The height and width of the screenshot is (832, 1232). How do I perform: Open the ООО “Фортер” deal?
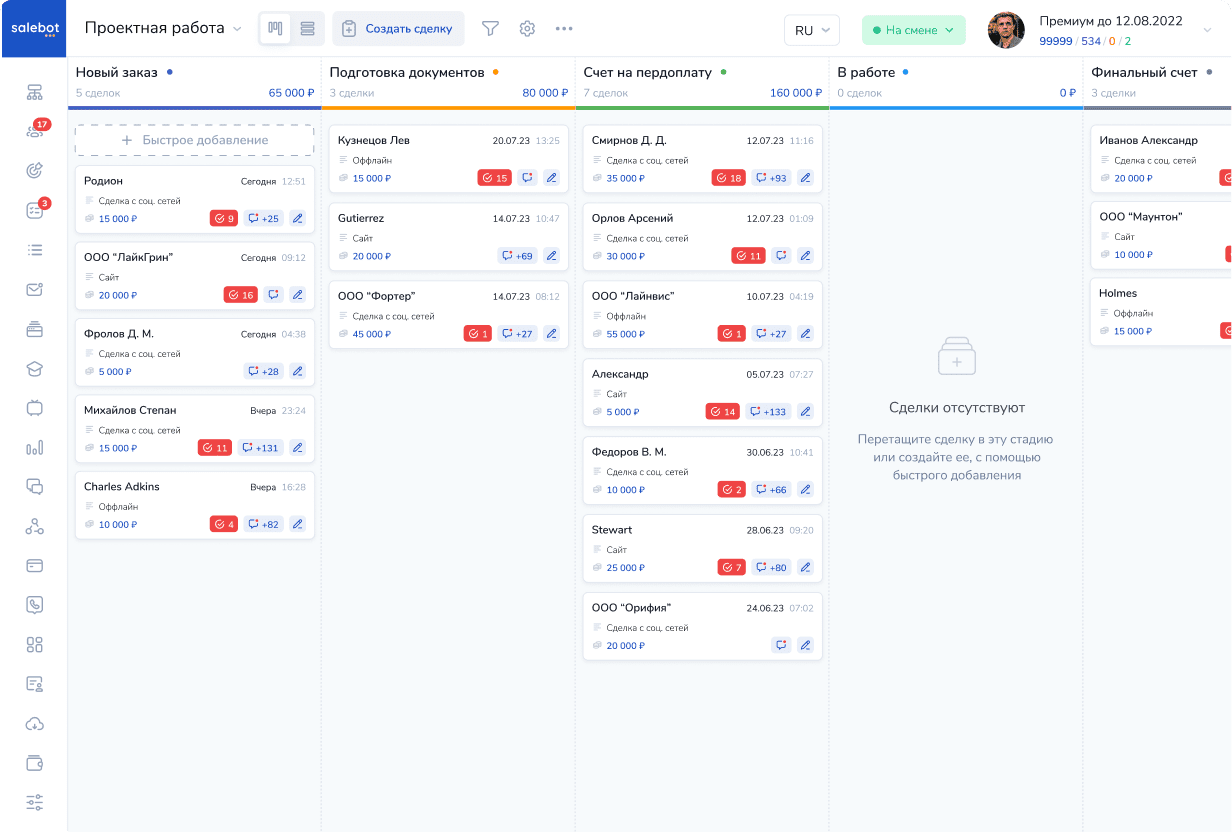coord(449,315)
